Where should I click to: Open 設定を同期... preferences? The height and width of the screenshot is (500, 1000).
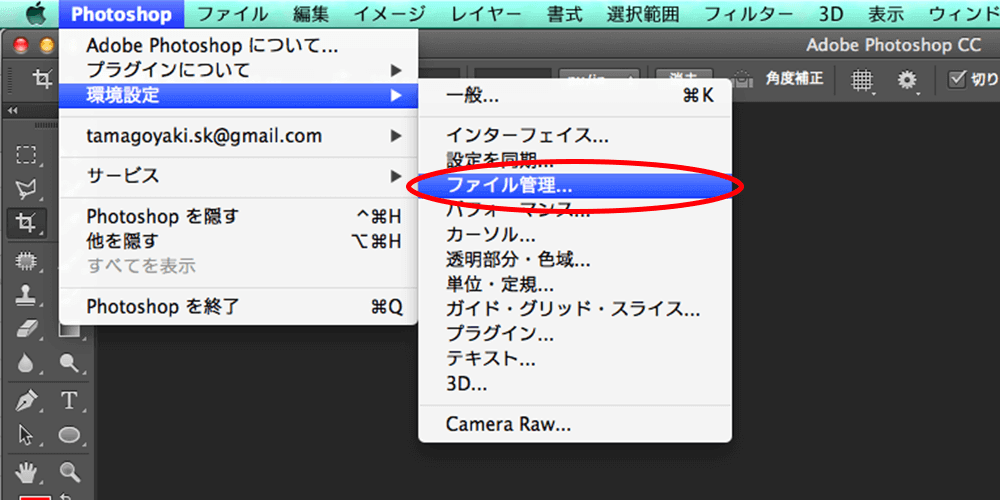[x=575, y=158]
